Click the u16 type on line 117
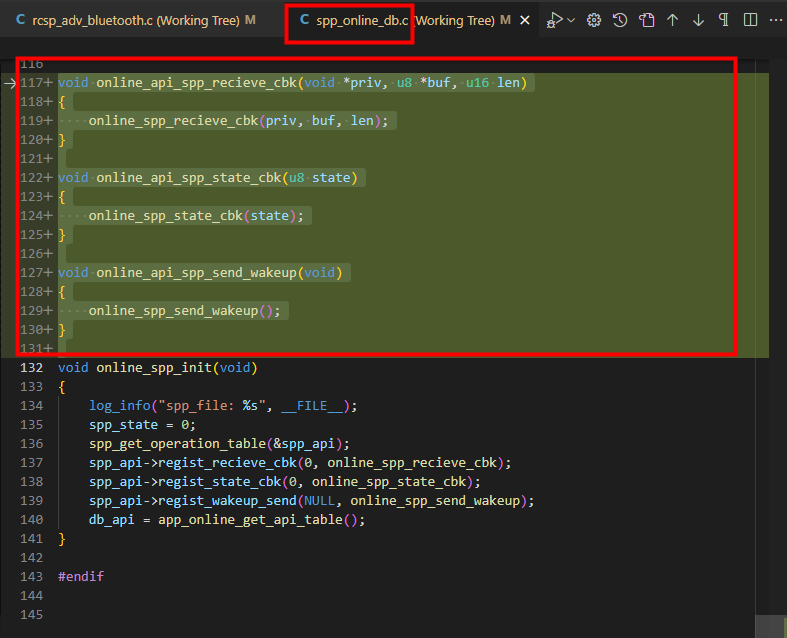 click(477, 83)
